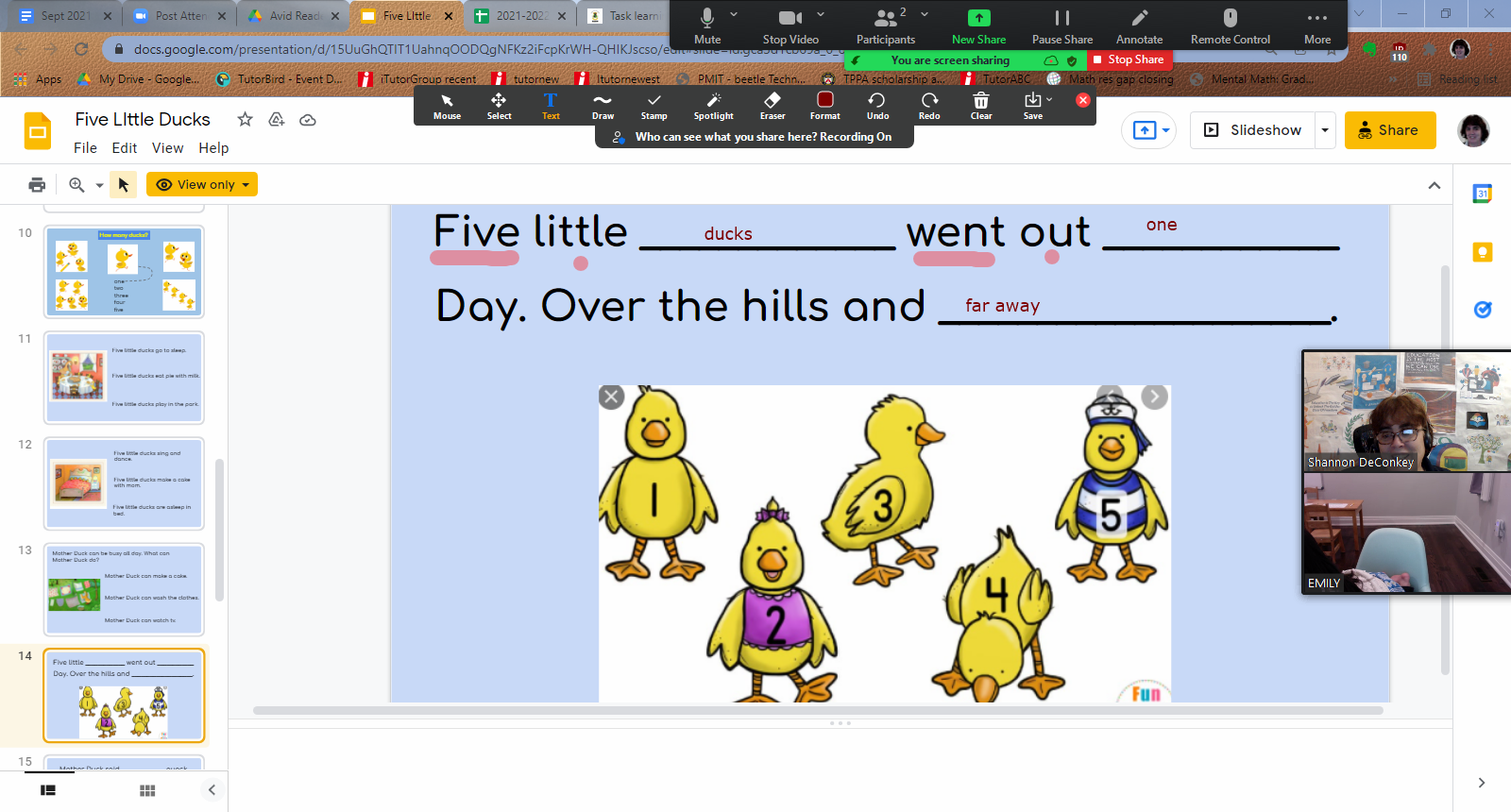Select slide 11 thumbnail

(x=124, y=377)
